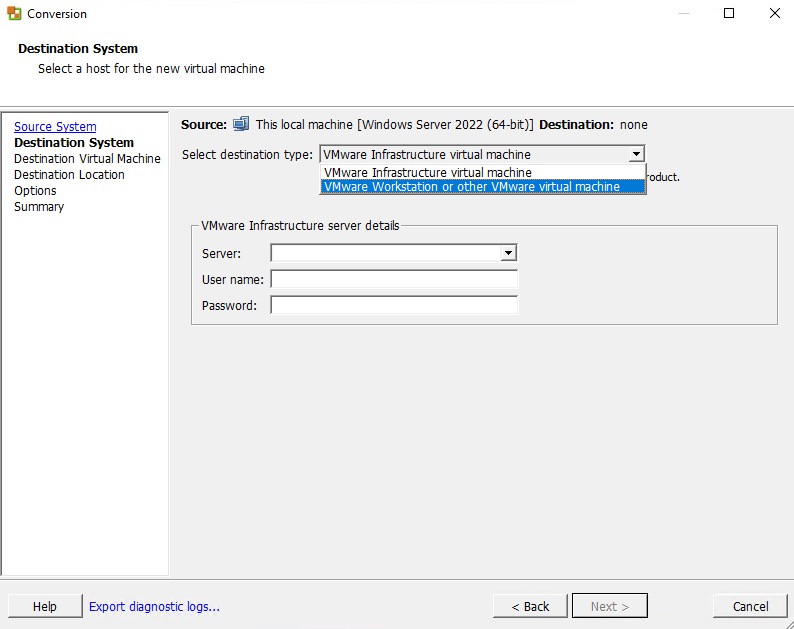Select VMware Workstation or other VMware virtual machine option
Image resolution: width=794 pixels, height=629 pixels.
(x=483, y=187)
